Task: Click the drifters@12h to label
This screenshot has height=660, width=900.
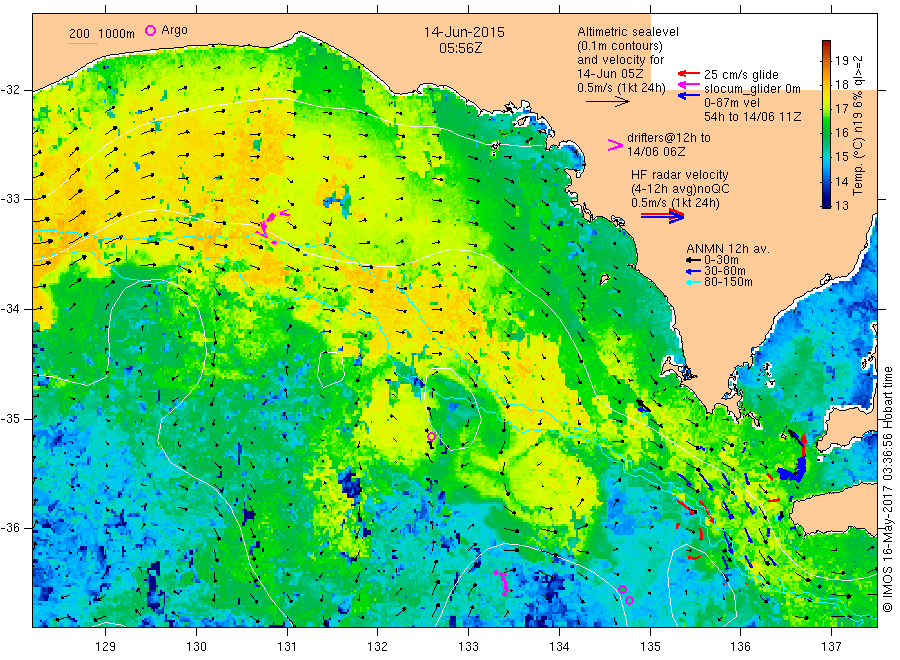Action: click(669, 138)
